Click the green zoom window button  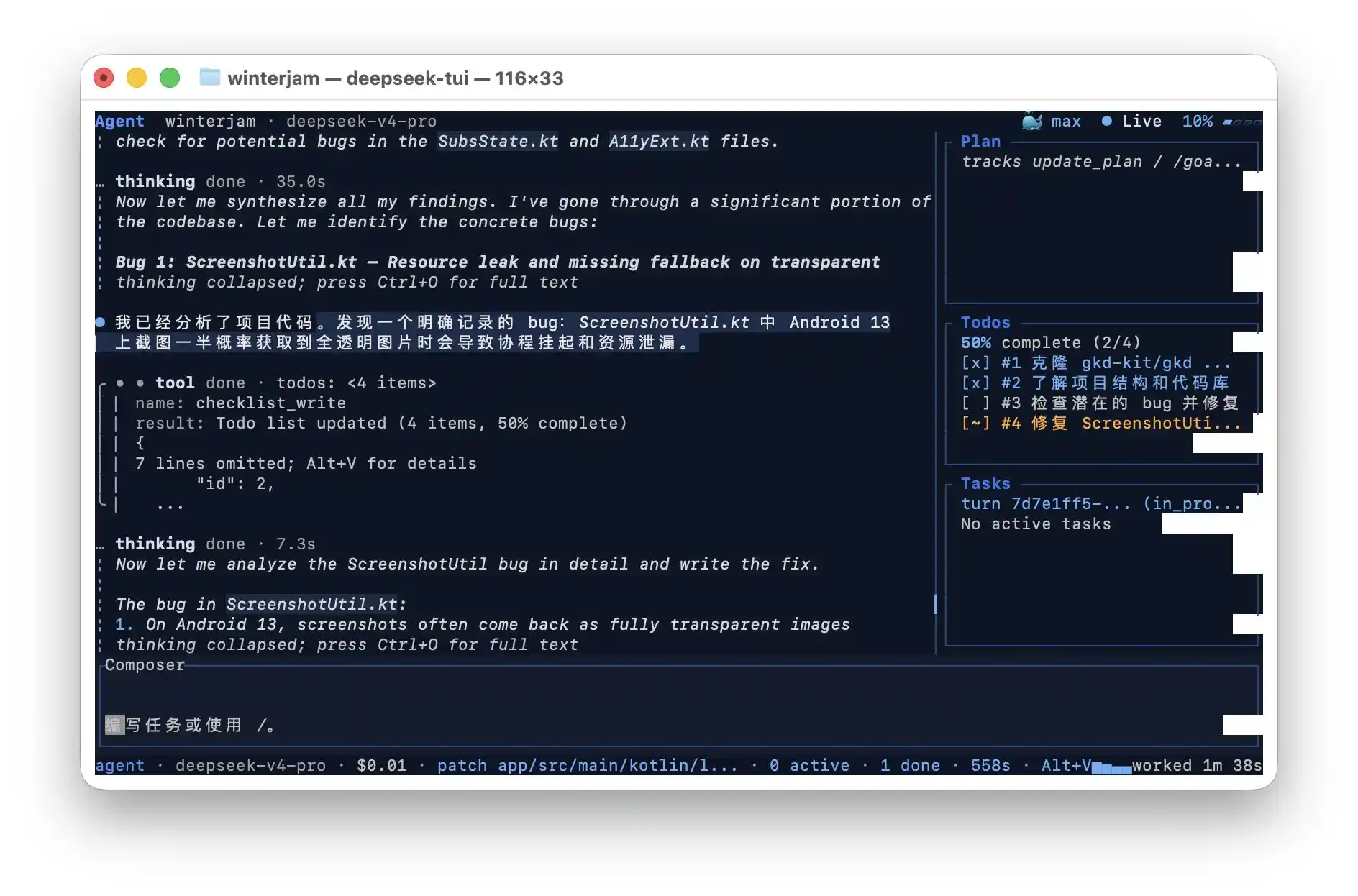pos(170,77)
